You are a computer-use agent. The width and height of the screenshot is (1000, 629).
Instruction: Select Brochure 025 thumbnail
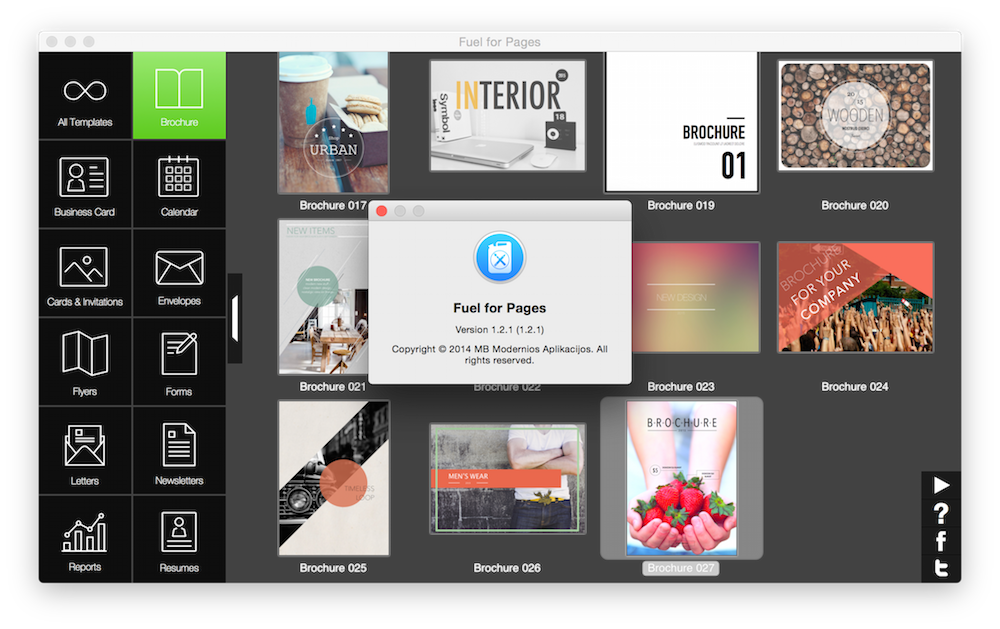tap(334, 478)
